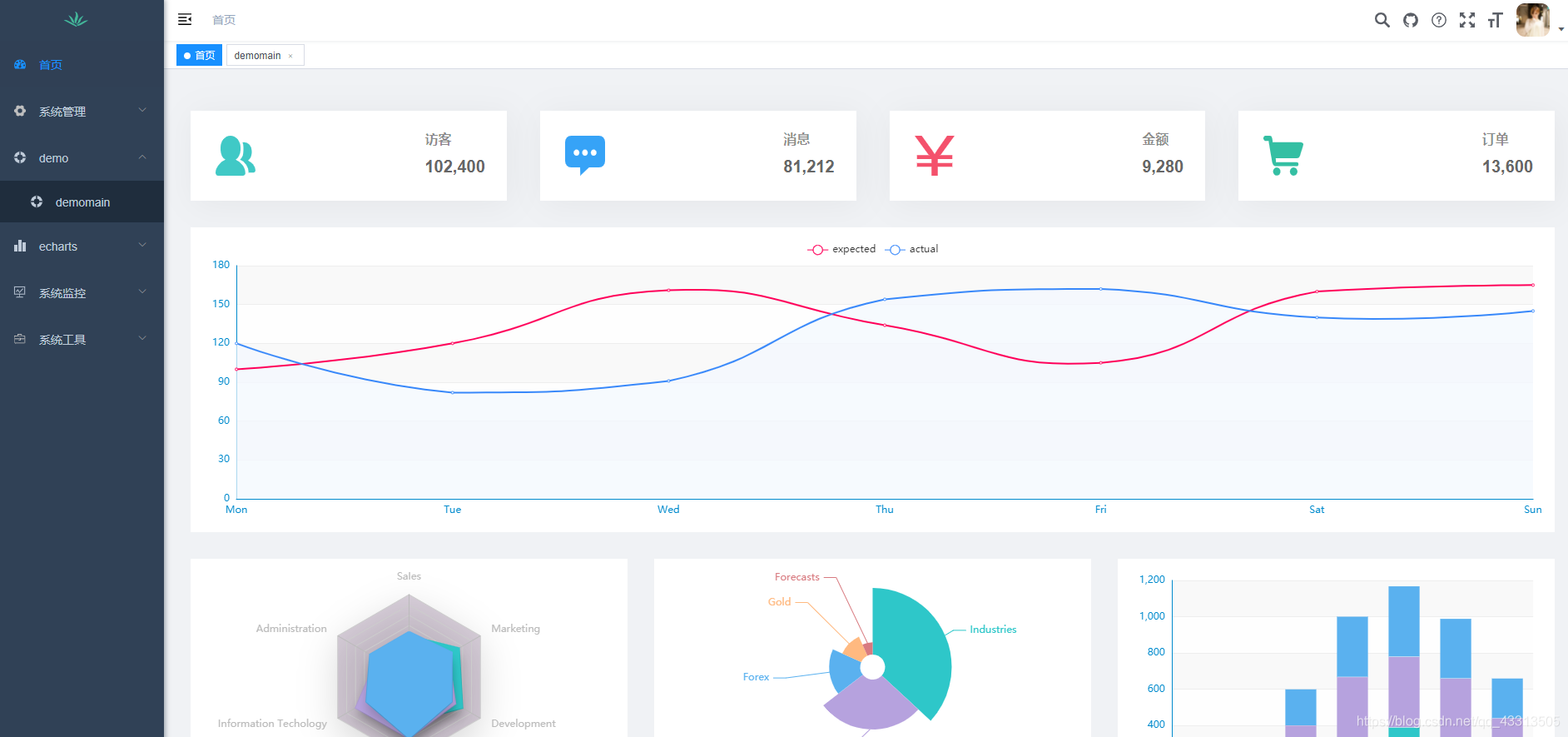The image size is (1568, 737).
Task: Expand the 系统管理 menu chevron
Action: point(142,110)
